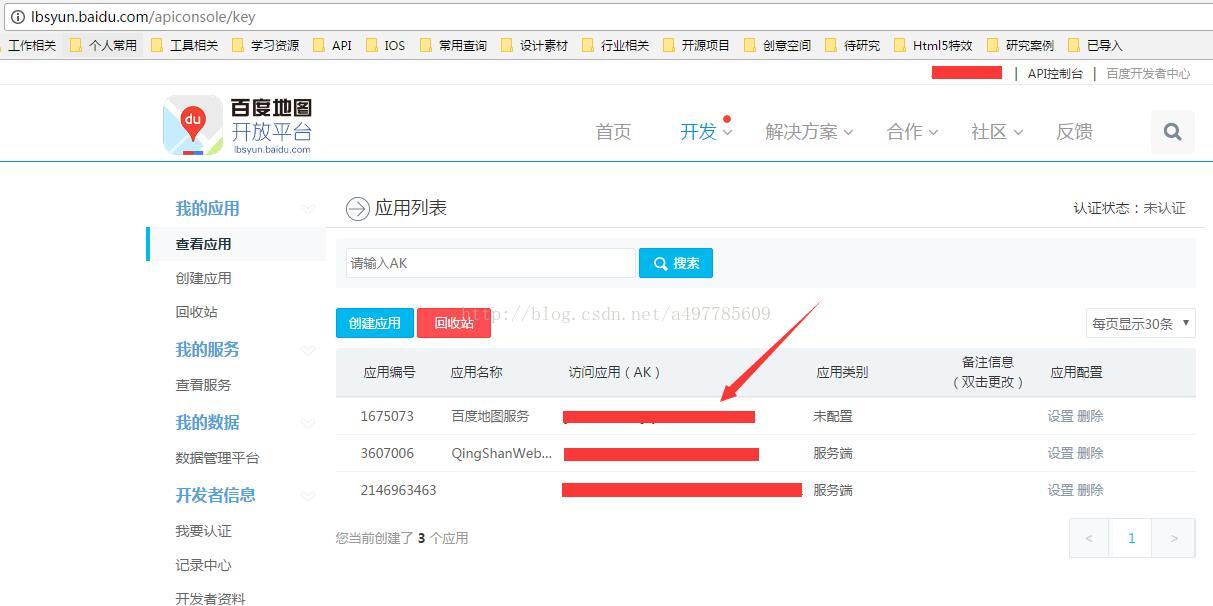
Task: Expand the 合作 navigation menu
Action: 912,131
